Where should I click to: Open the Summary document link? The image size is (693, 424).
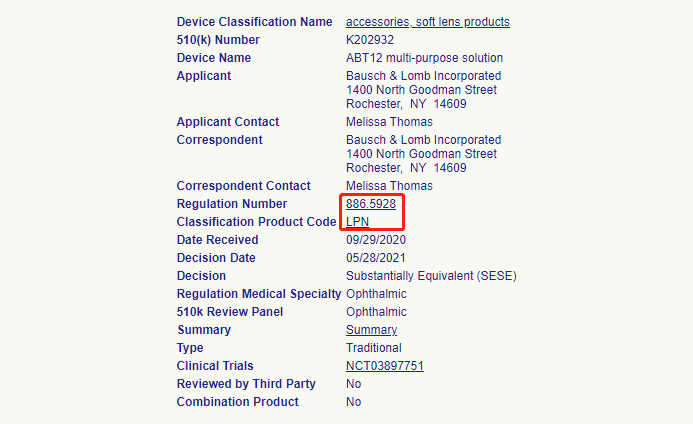click(371, 330)
